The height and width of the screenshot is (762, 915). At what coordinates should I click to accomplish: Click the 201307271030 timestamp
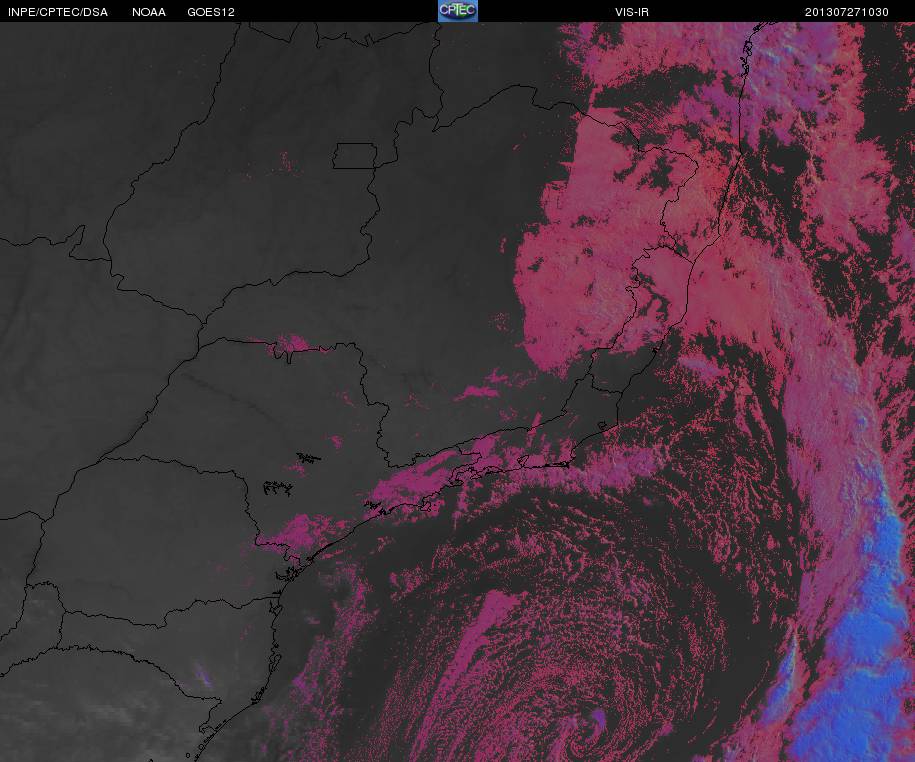pyautogui.click(x=847, y=12)
